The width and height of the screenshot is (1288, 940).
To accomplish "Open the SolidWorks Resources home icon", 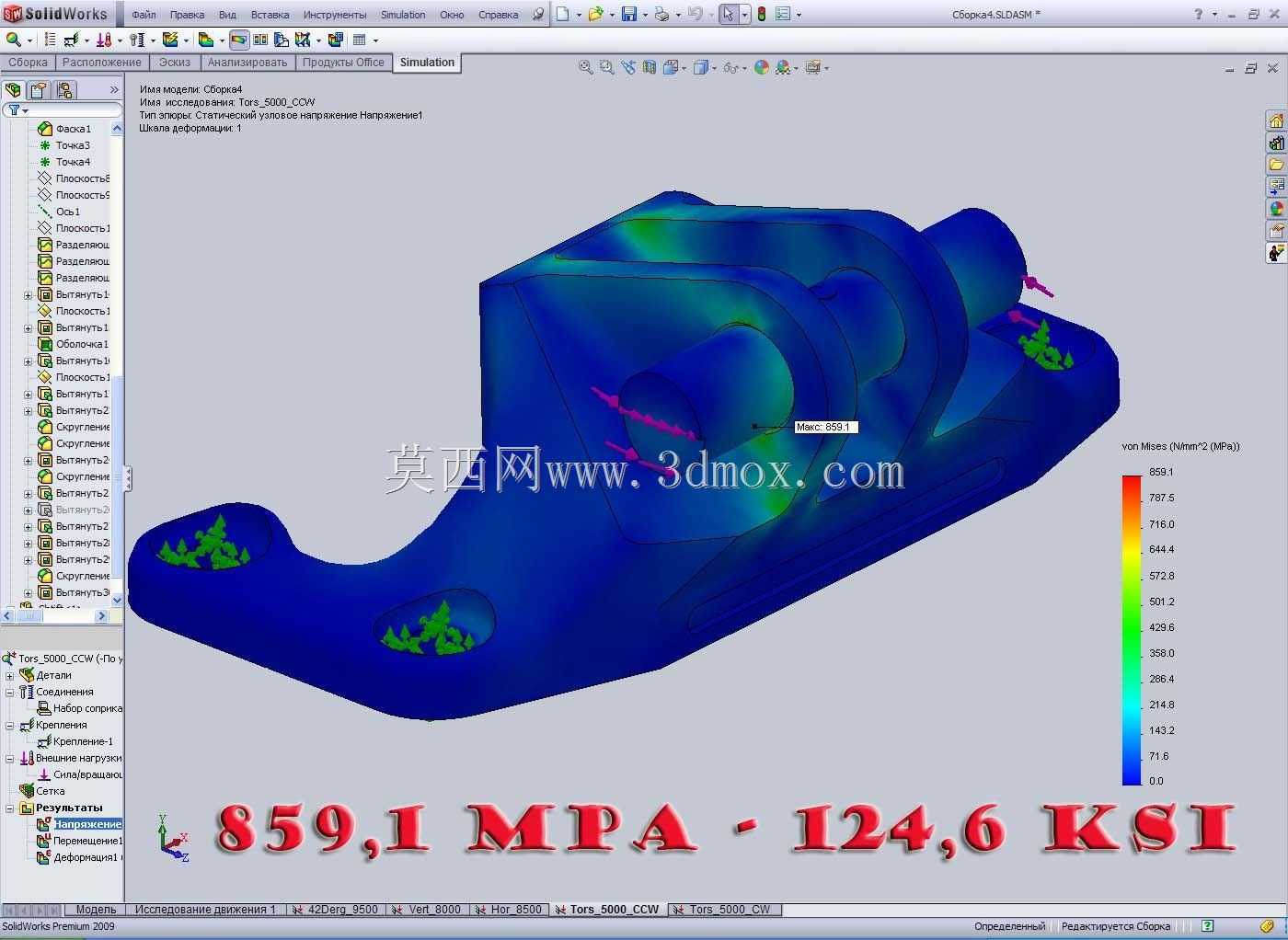I will point(1276,120).
